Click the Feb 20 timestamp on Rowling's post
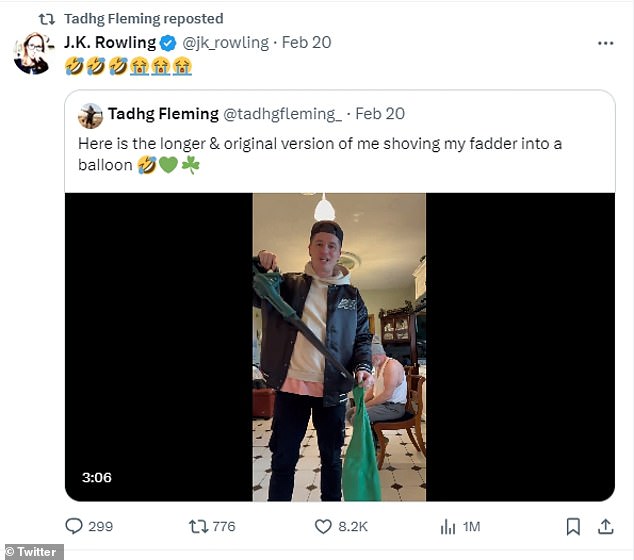The image size is (634, 560). coord(307,43)
